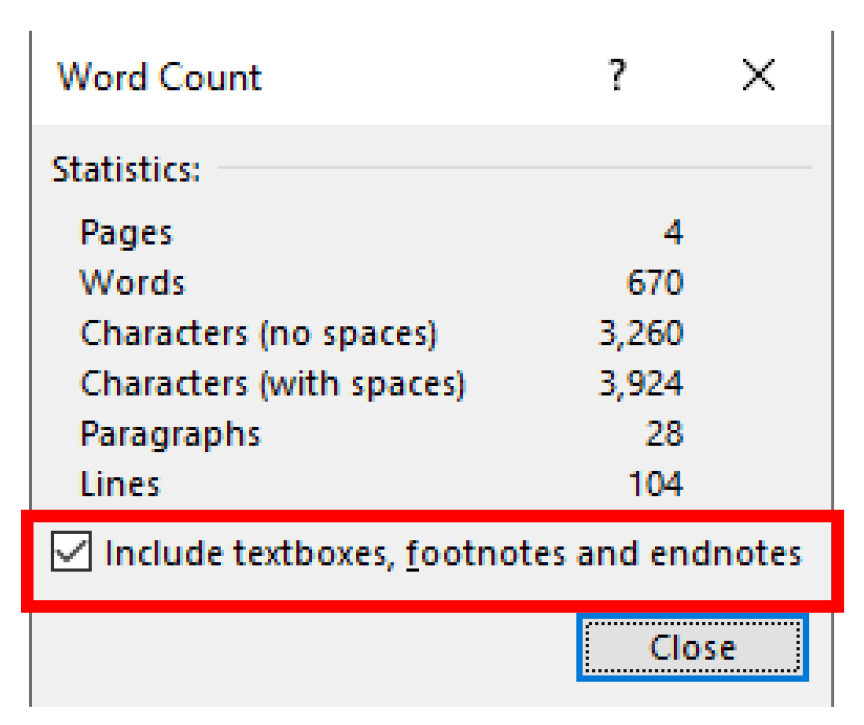864x725 pixels.
Task: Open help with the question mark icon
Action: coord(617,75)
